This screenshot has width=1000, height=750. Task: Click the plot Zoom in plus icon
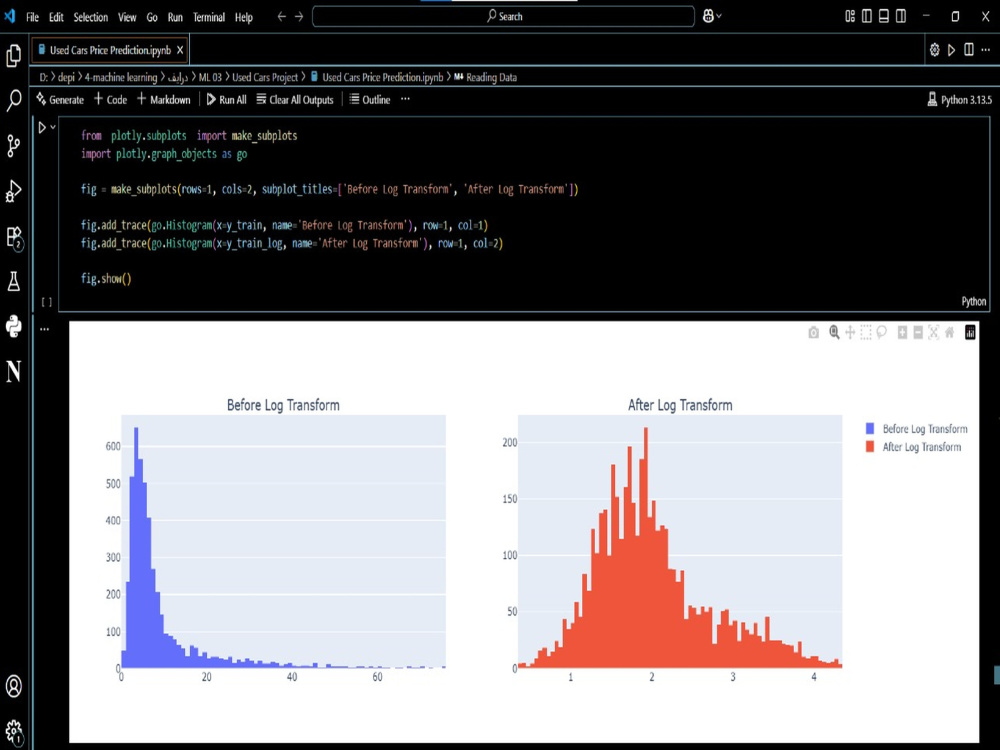pyautogui.click(x=902, y=332)
